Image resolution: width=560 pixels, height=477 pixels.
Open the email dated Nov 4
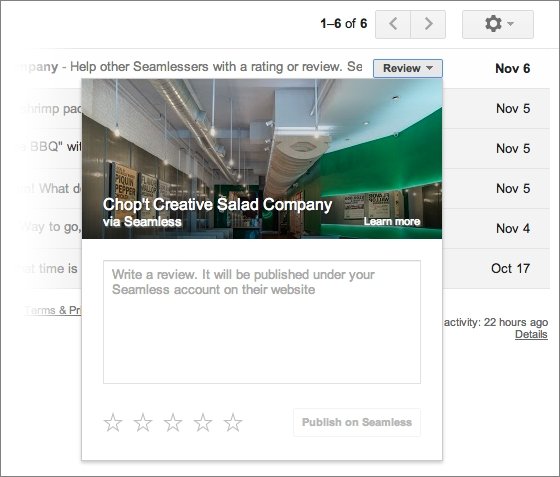click(513, 229)
